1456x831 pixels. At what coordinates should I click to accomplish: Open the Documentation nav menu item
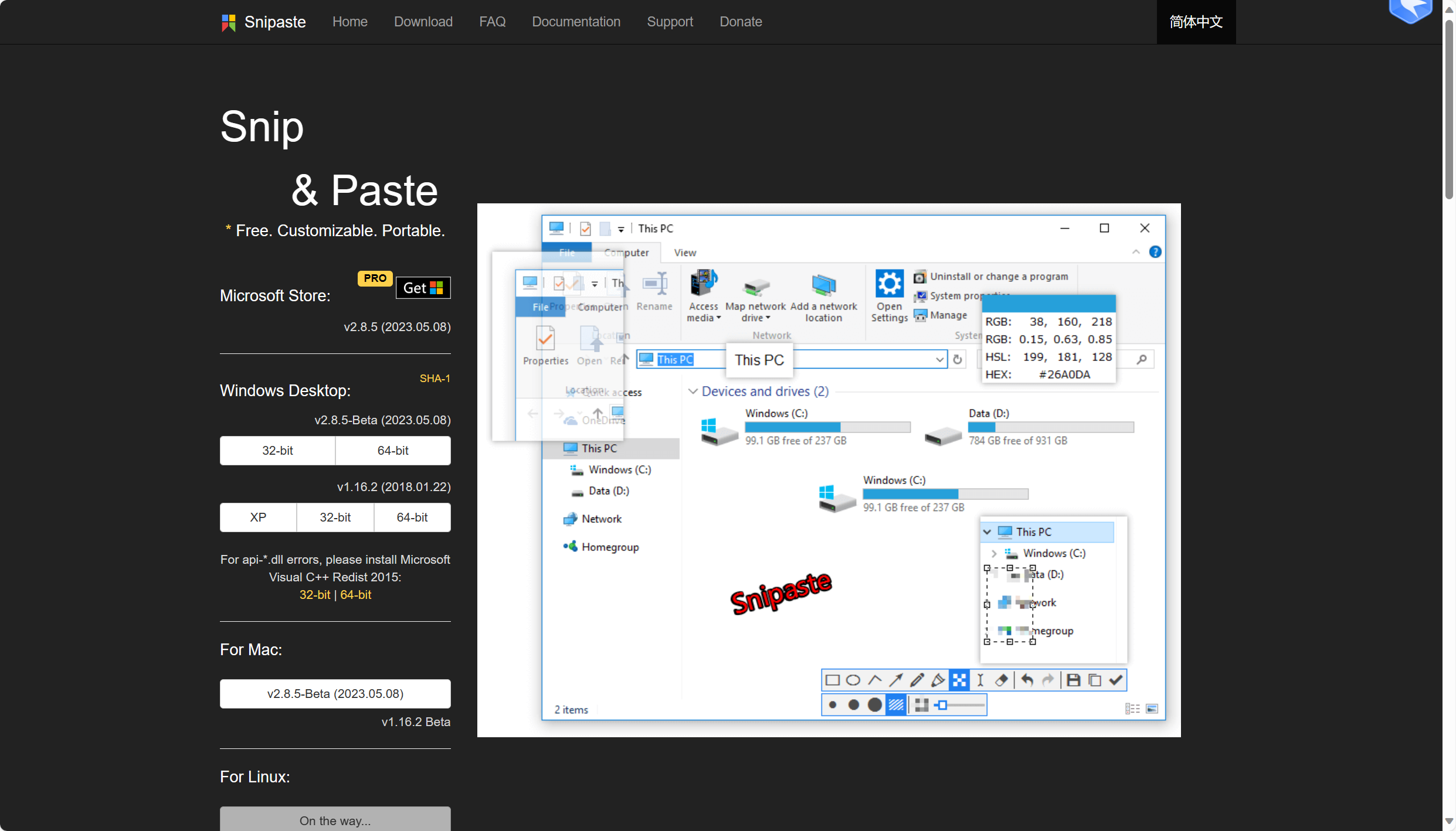[x=576, y=22]
